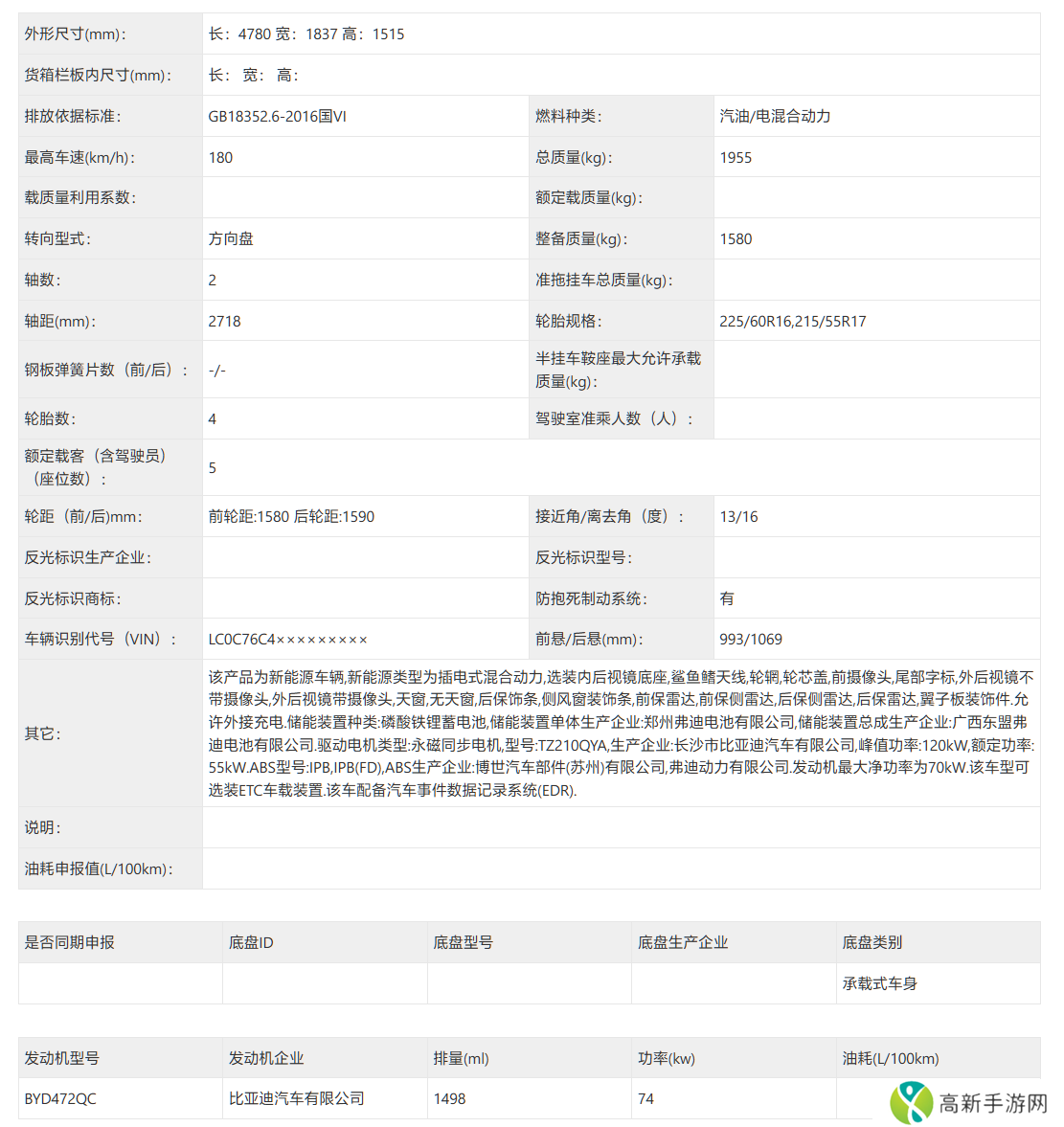Select the 比亚迪汽车有限公司 engine maker cell
The width and height of the screenshot is (1064, 1127).
(x=296, y=1098)
